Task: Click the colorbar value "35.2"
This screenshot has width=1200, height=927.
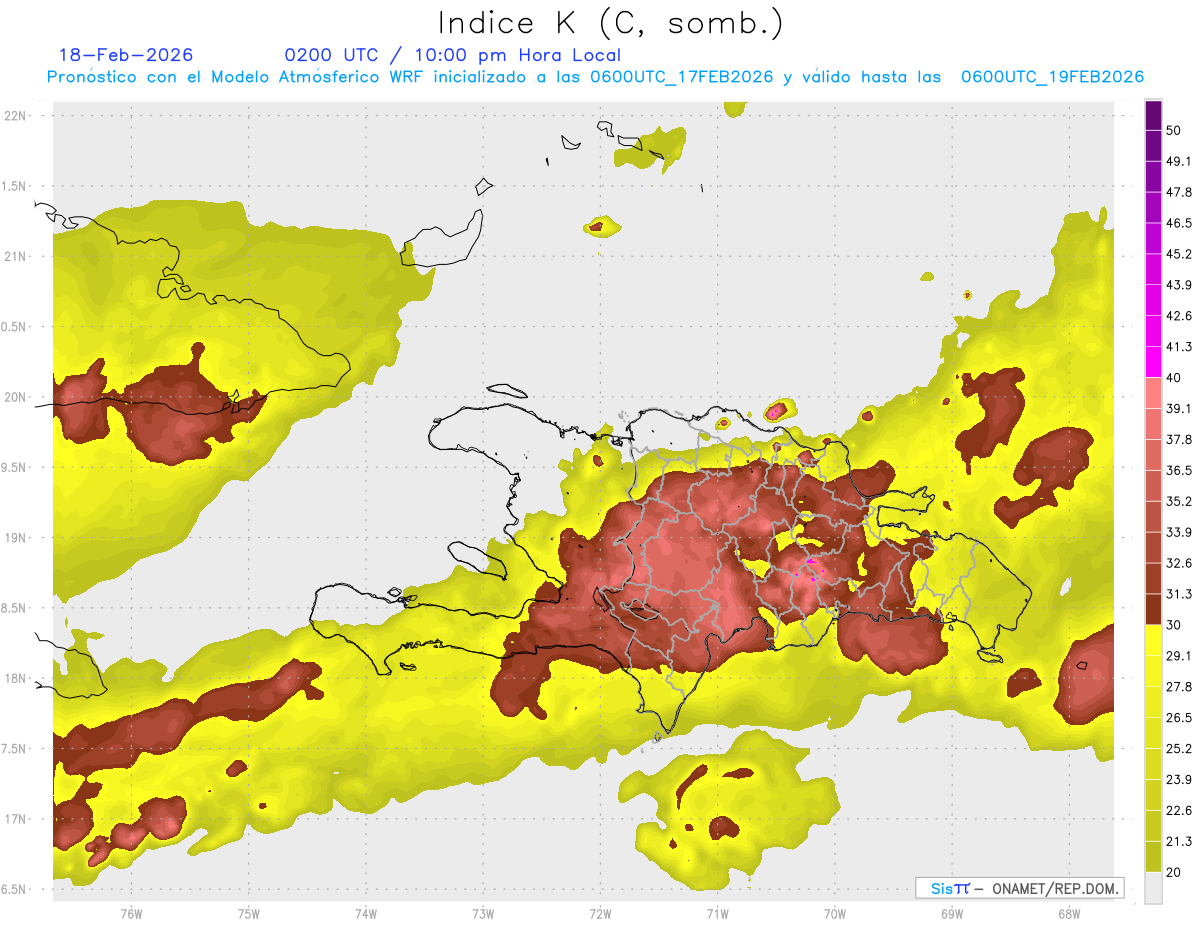Action: coord(1179,501)
